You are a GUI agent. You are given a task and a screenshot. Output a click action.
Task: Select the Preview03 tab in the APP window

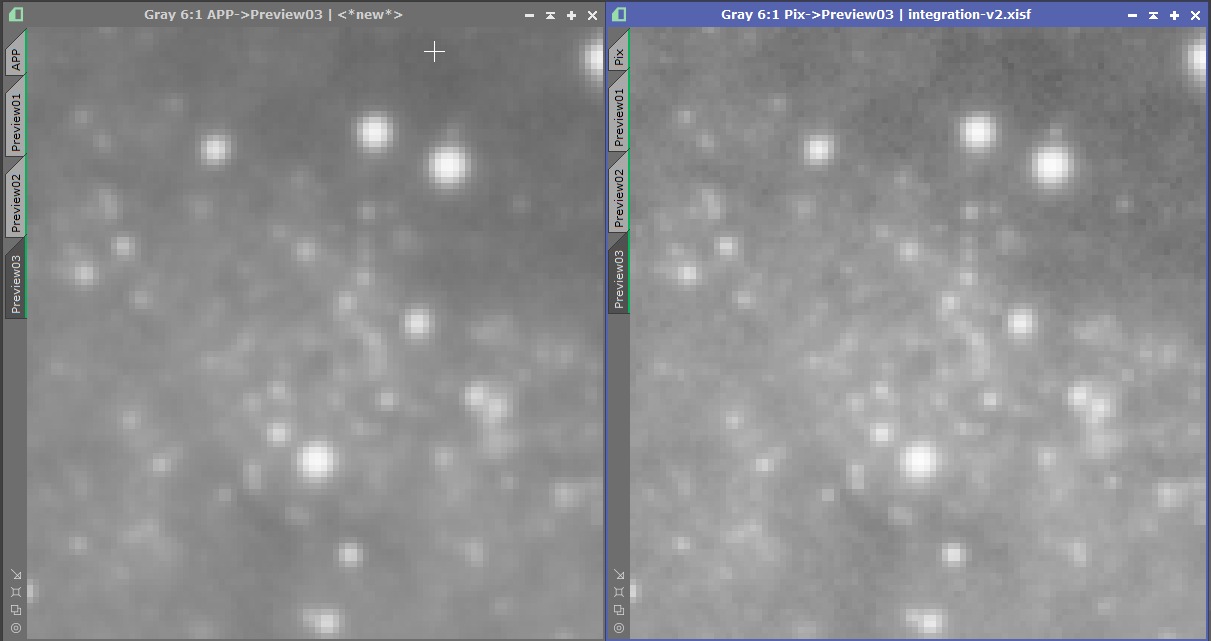pyautogui.click(x=15, y=279)
